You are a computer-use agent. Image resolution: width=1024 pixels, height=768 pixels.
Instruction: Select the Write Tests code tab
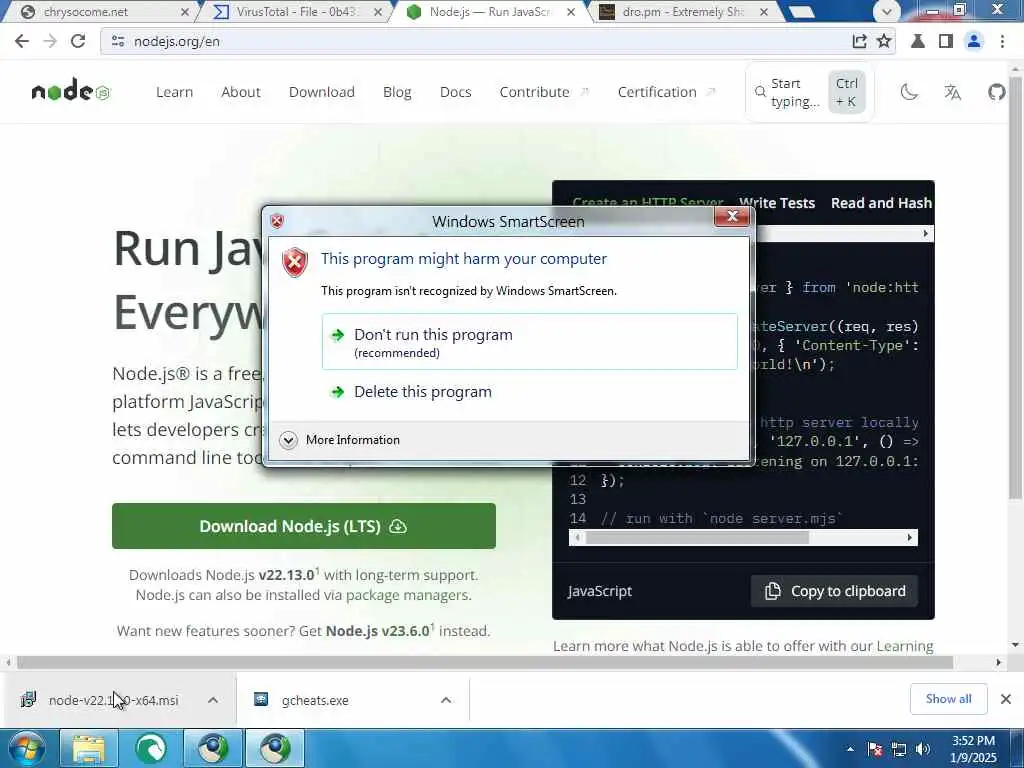(x=776, y=203)
